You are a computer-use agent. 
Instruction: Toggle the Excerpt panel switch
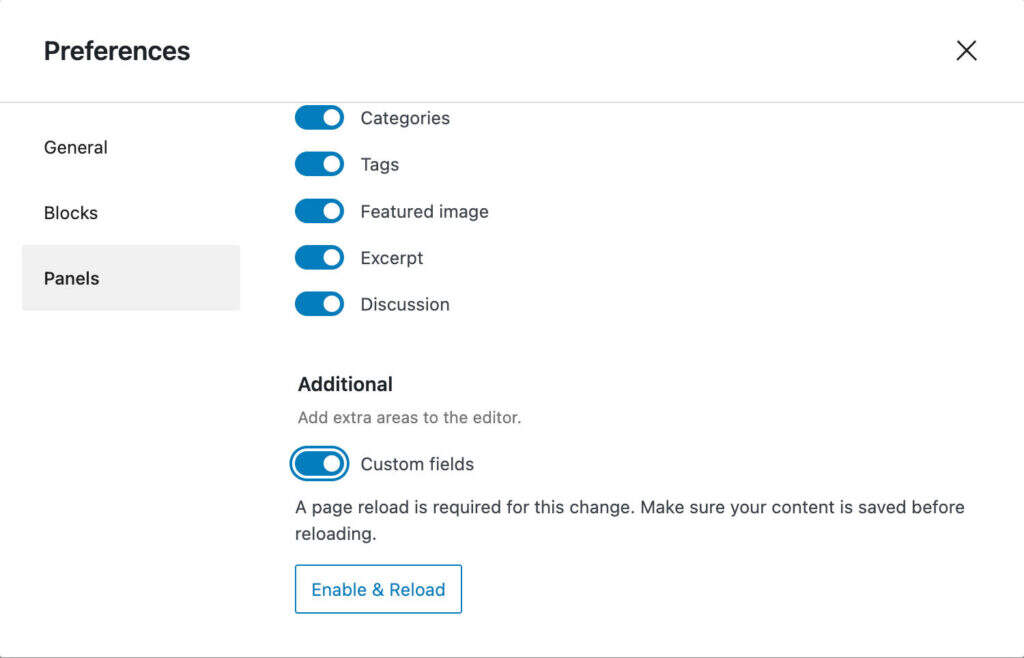coord(319,258)
